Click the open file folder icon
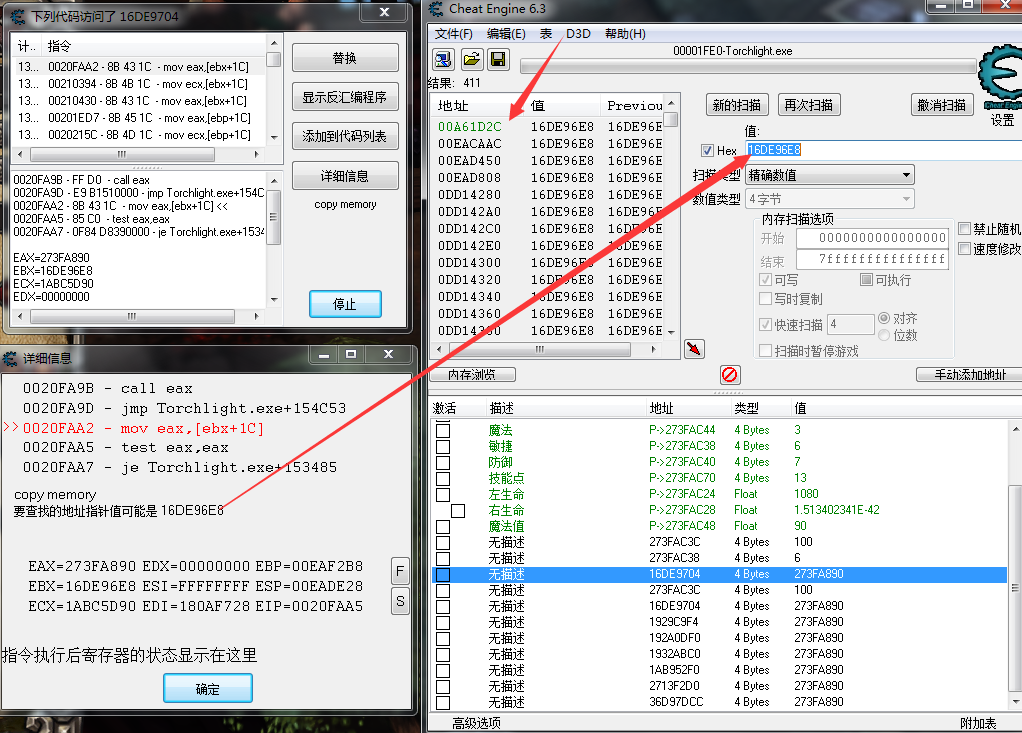This screenshot has width=1022, height=733. pos(471,60)
